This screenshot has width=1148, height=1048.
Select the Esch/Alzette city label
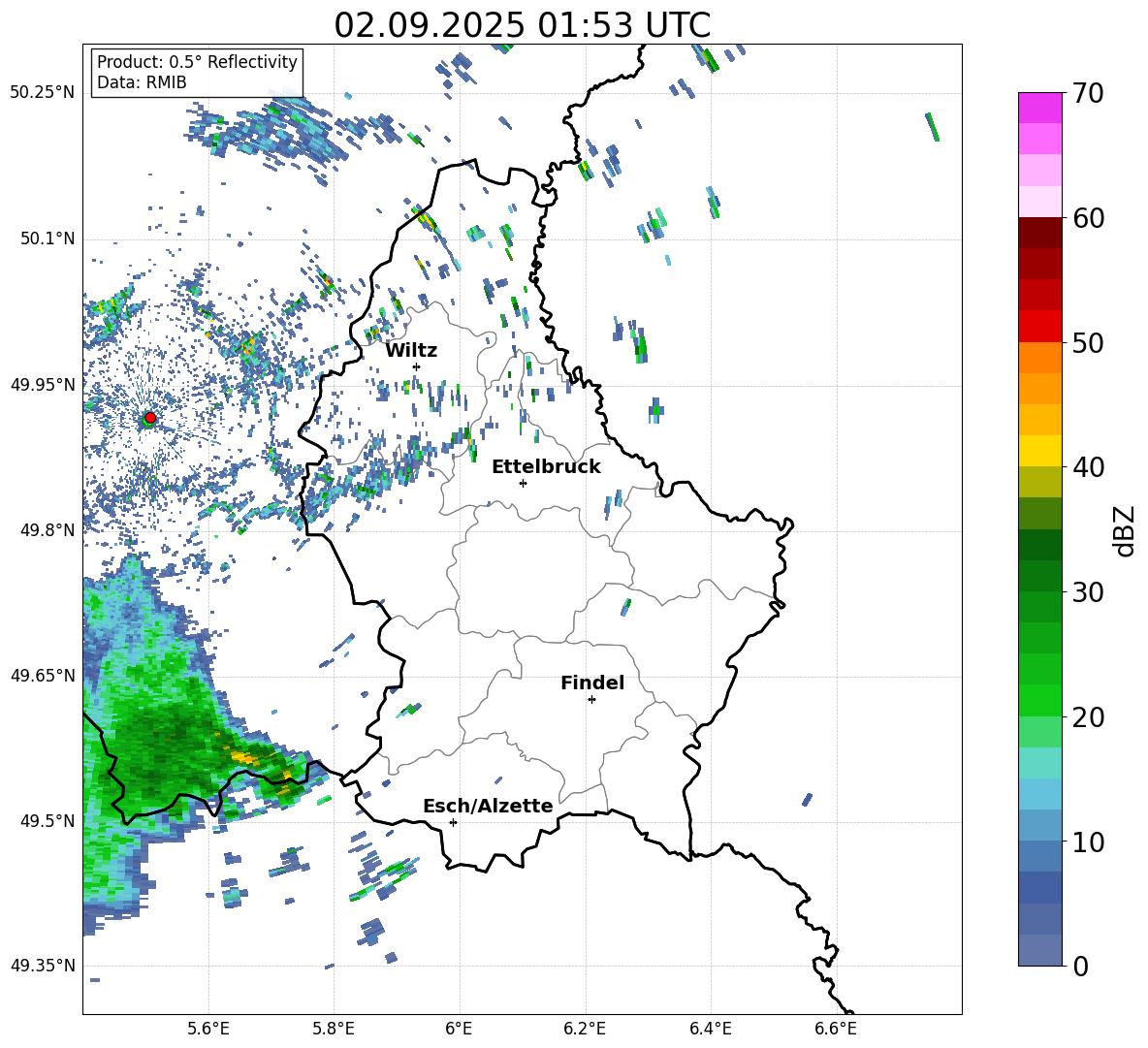(x=488, y=806)
